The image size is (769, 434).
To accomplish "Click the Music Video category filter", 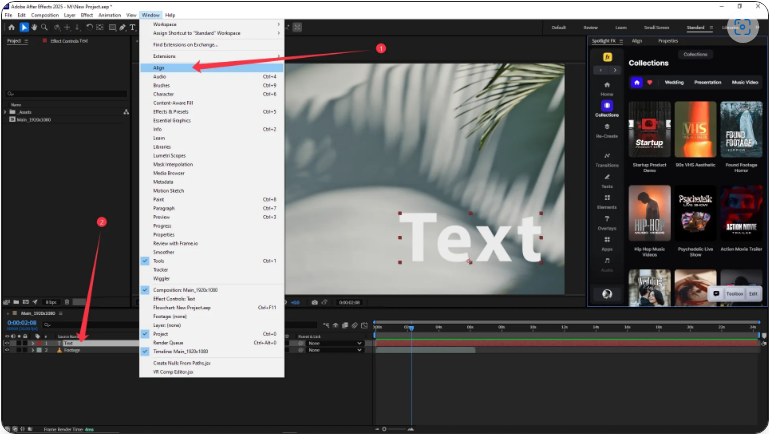I will [x=745, y=82].
